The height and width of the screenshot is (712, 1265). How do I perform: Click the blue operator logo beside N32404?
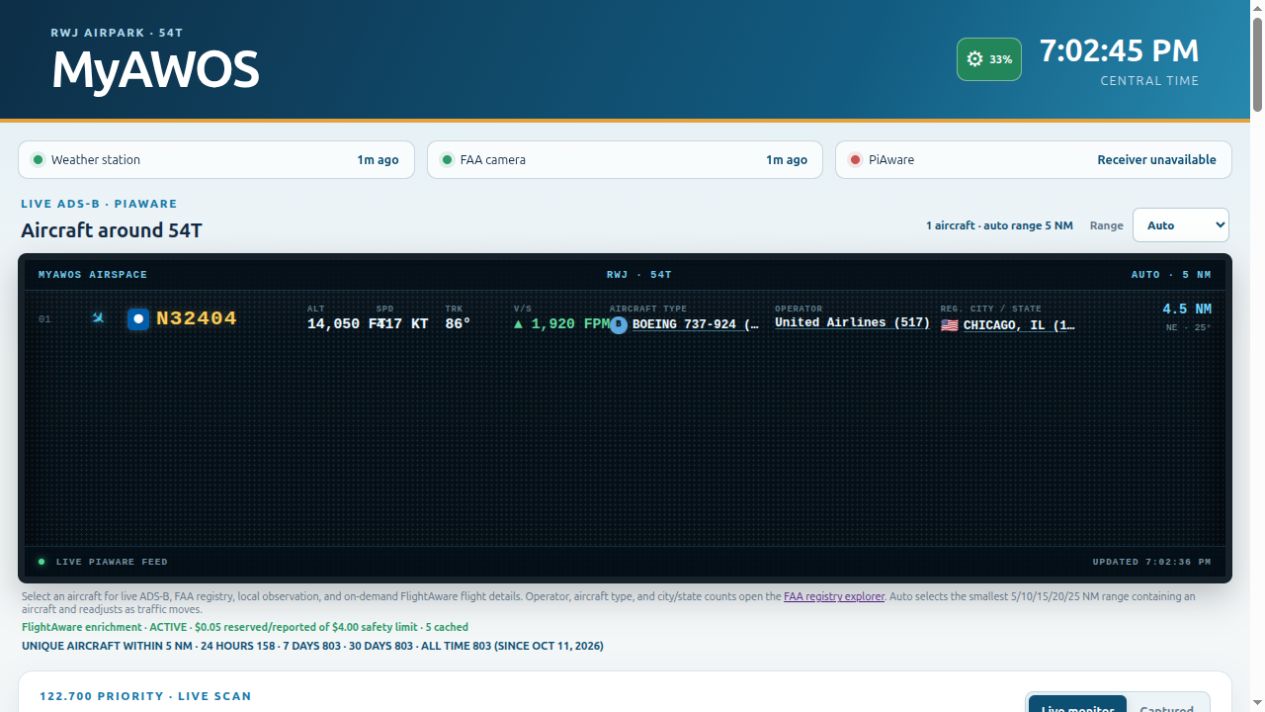coord(138,319)
